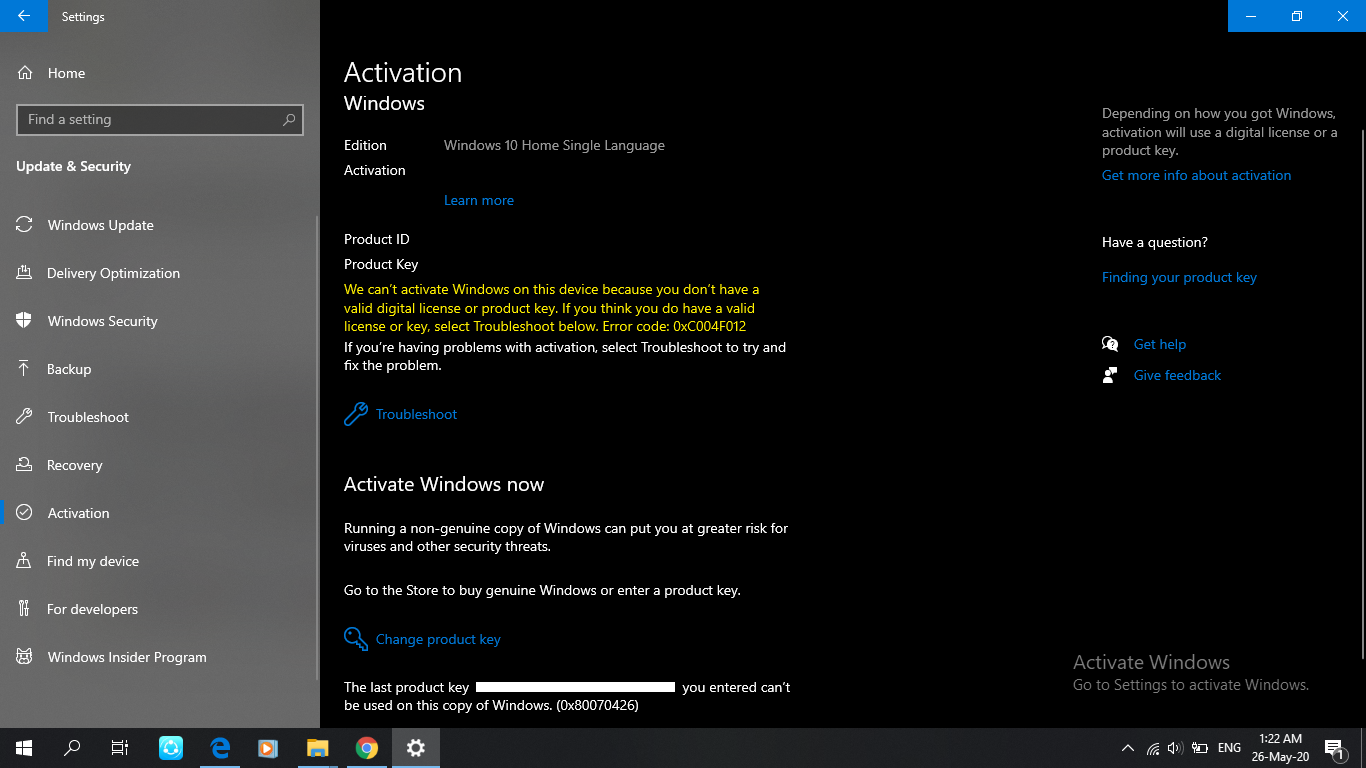Open Find my device settings
The height and width of the screenshot is (768, 1366).
(160, 561)
